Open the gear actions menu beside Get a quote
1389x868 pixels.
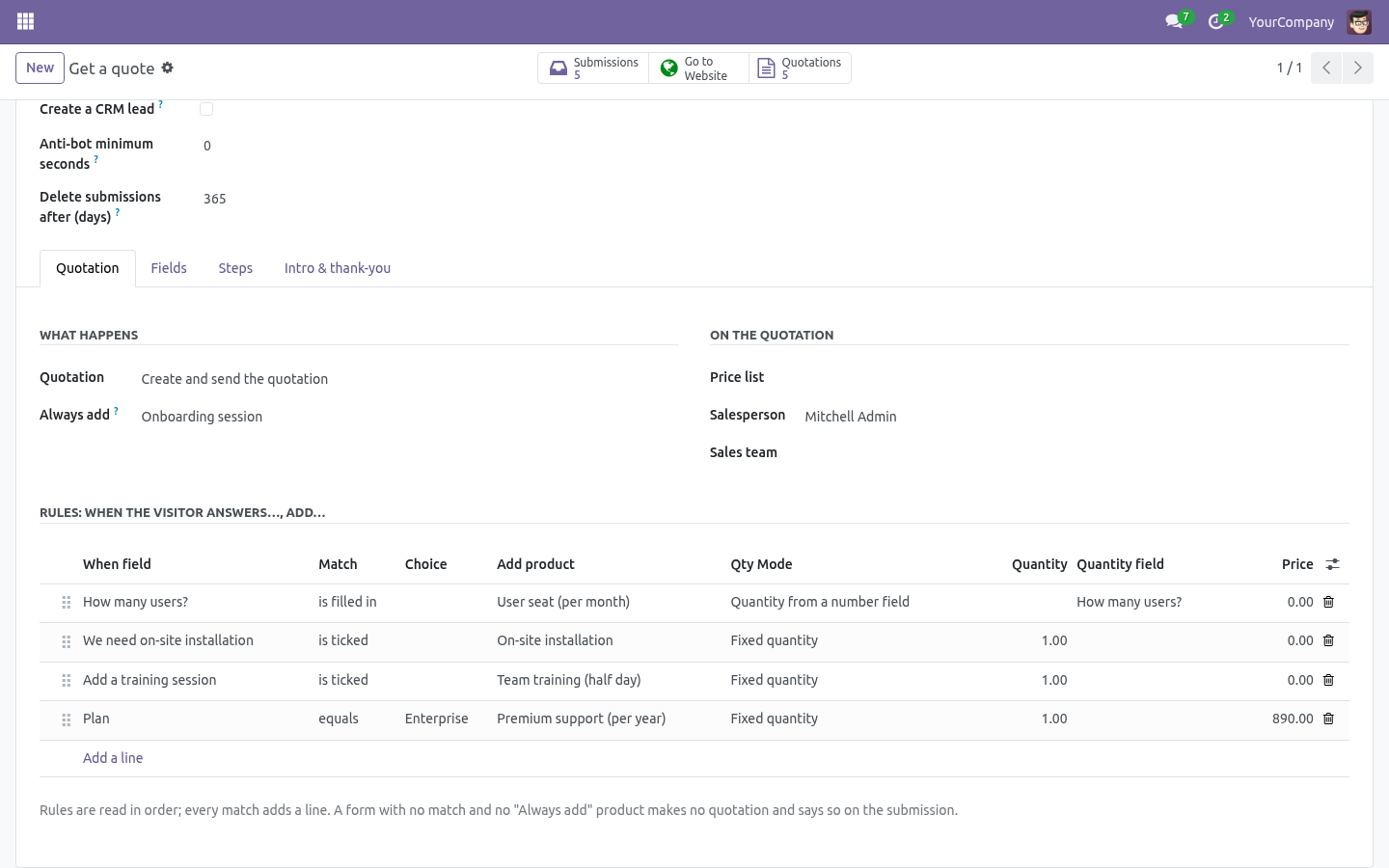[167, 68]
